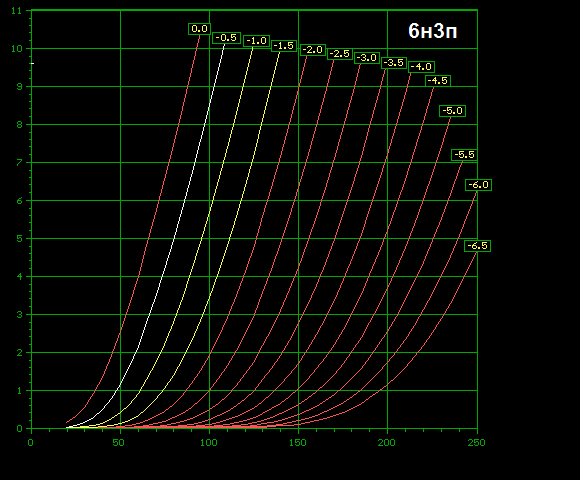Click the y-axis value 2

coord(19,353)
